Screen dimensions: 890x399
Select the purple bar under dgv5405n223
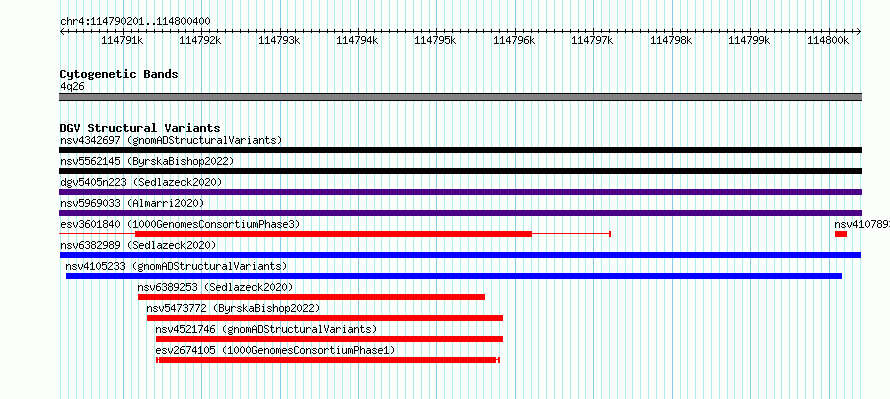tap(460, 192)
